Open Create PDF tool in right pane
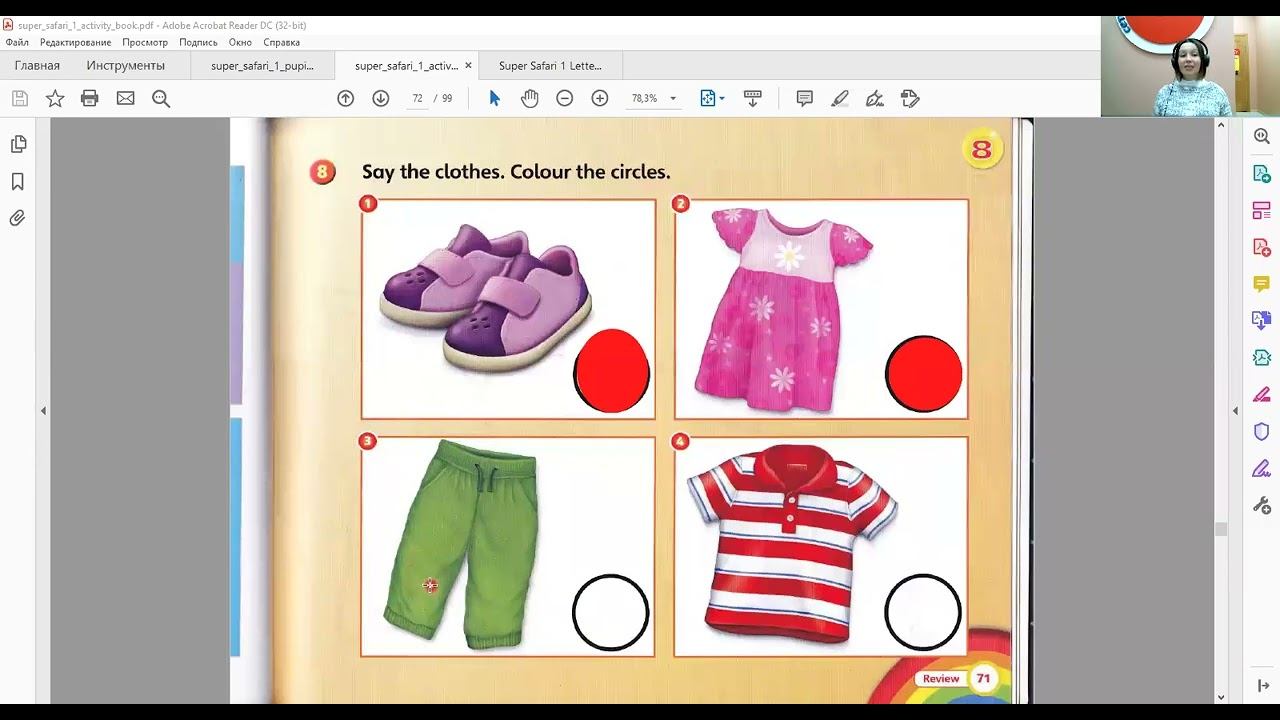 point(1261,247)
